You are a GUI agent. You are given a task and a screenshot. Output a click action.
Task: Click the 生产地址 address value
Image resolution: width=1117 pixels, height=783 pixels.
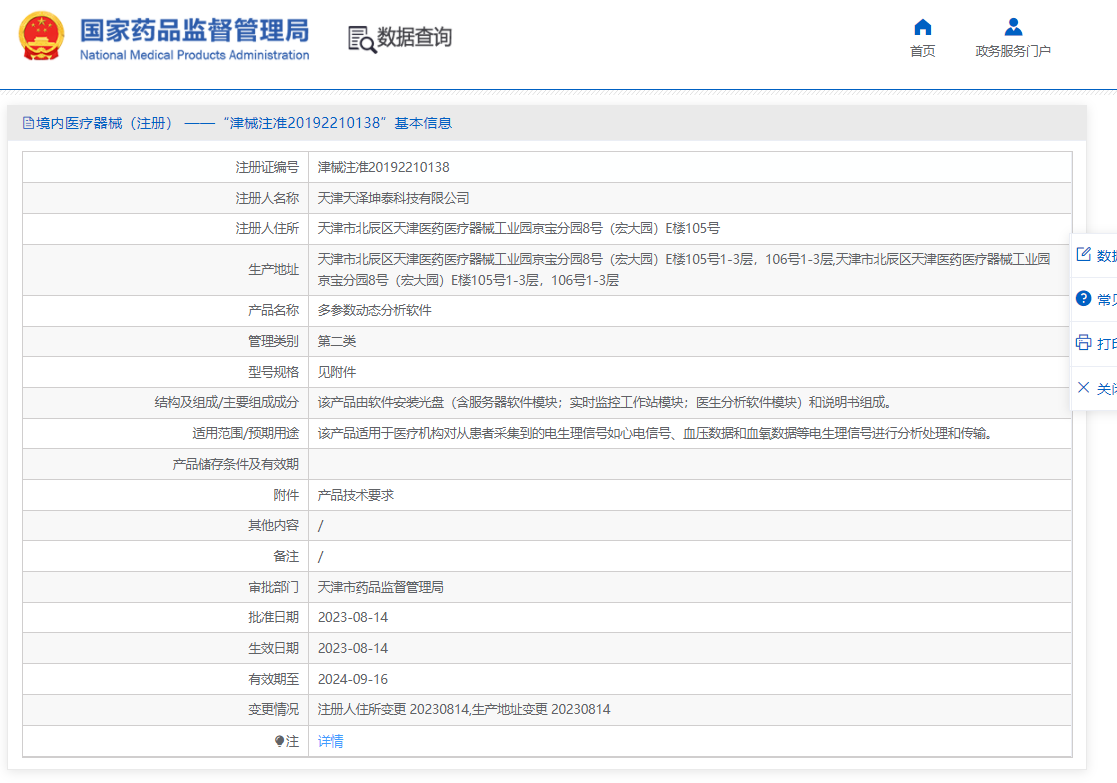click(x=684, y=270)
